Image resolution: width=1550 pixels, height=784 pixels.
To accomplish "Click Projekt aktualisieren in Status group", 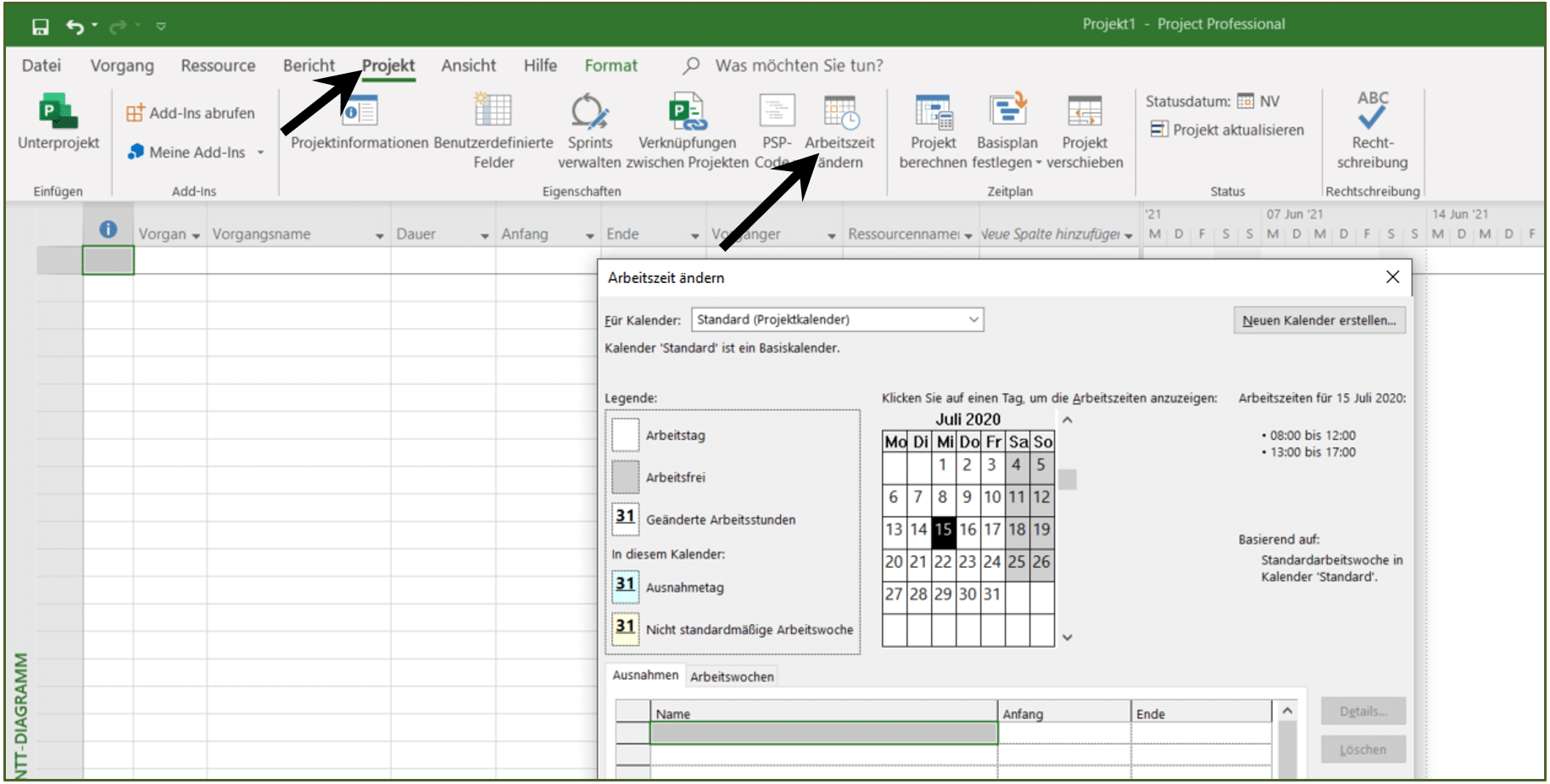I will [x=1227, y=130].
